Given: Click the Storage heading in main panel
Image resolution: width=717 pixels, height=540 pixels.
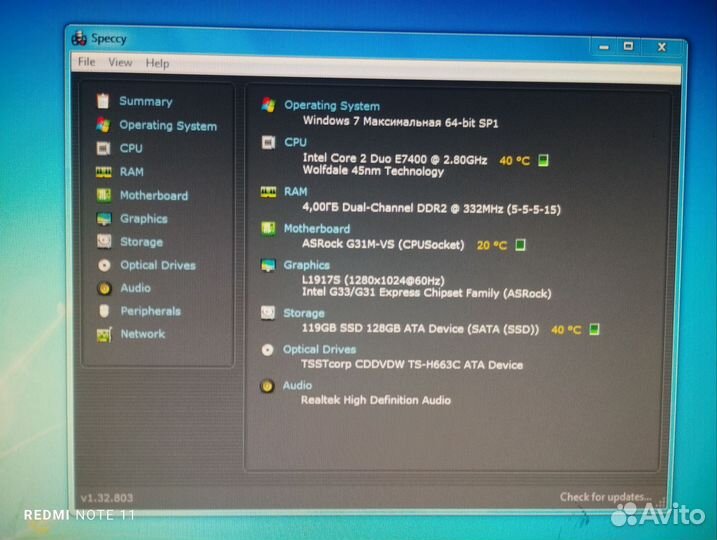Looking at the screenshot, I should 303,313.
